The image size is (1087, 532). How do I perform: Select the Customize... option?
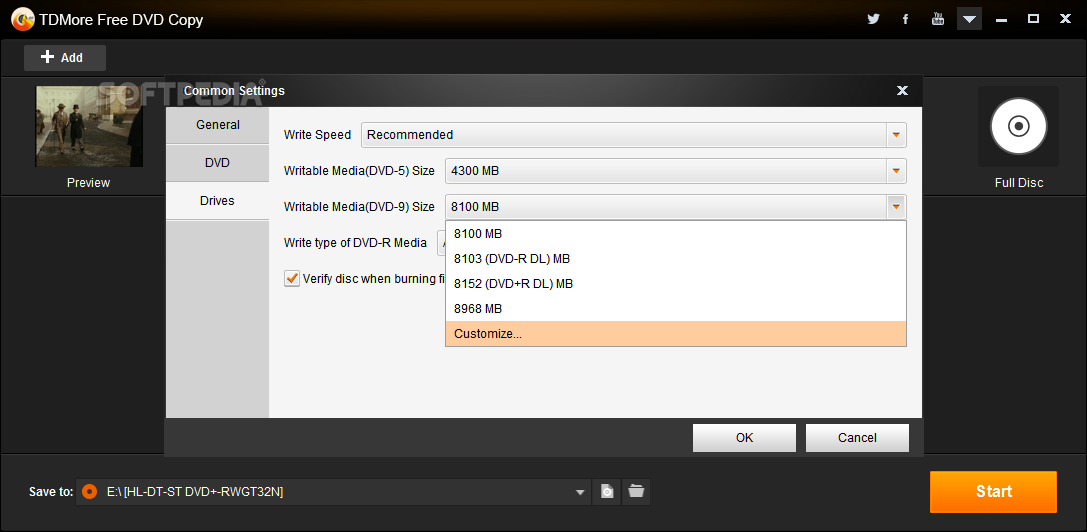676,334
